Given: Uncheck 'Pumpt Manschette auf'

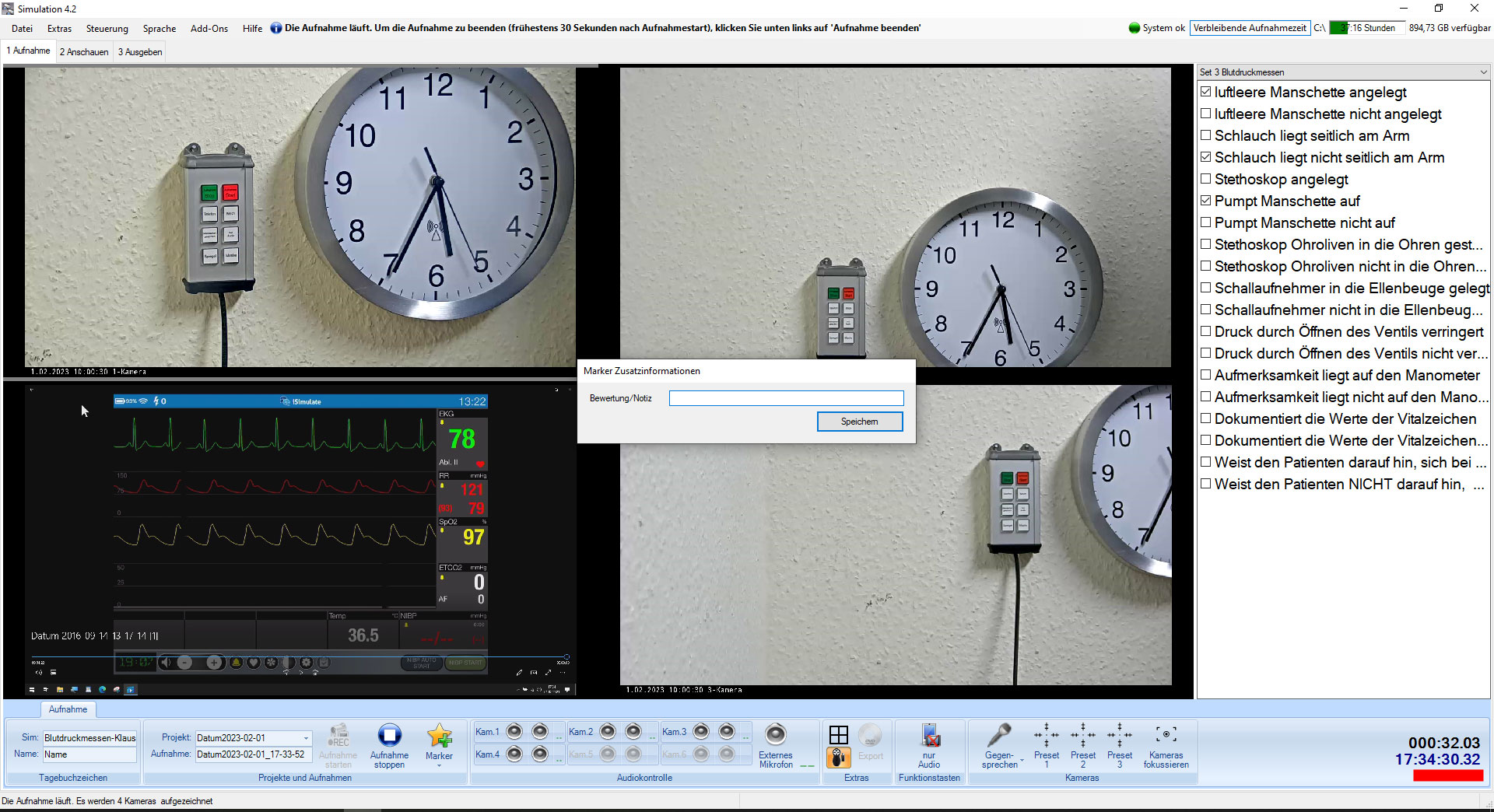Looking at the screenshot, I should 1206,201.
